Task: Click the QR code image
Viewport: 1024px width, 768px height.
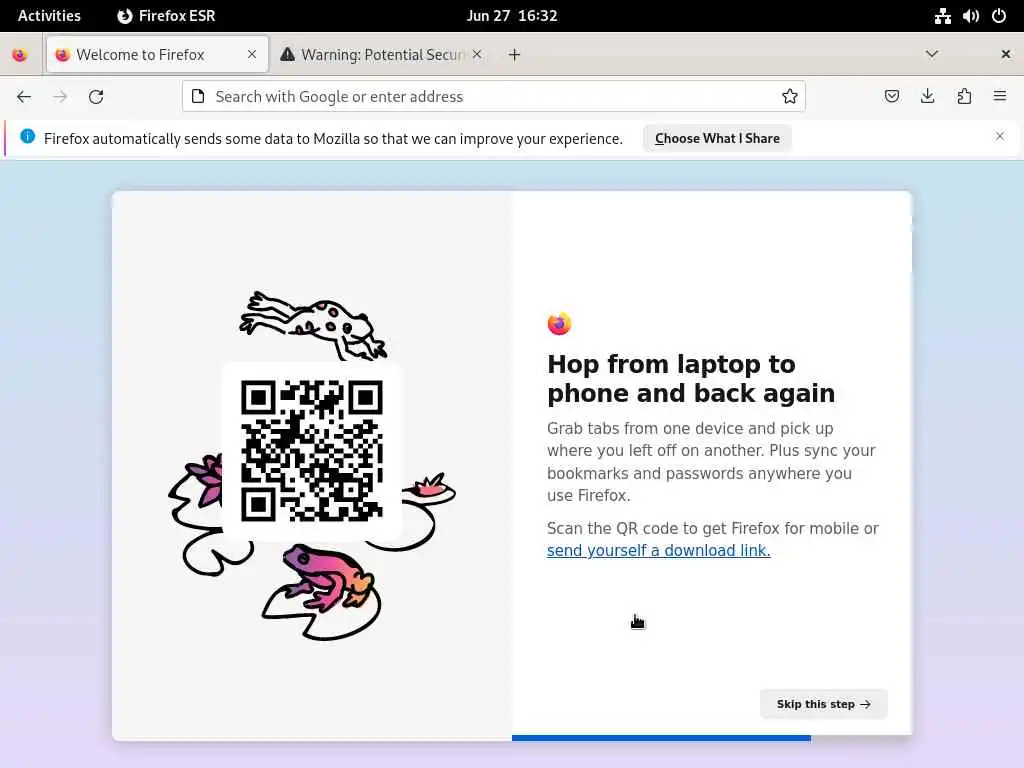Action: click(312, 451)
